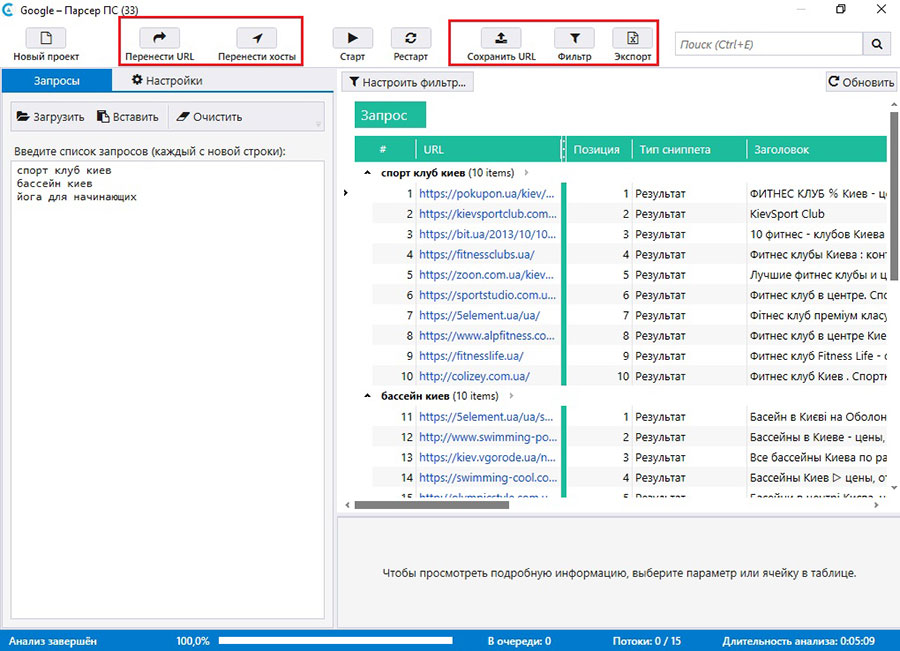The height and width of the screenshot is (651, 900).
Task: Click the В очереди: 0 status entry
Action: point(519,641)
